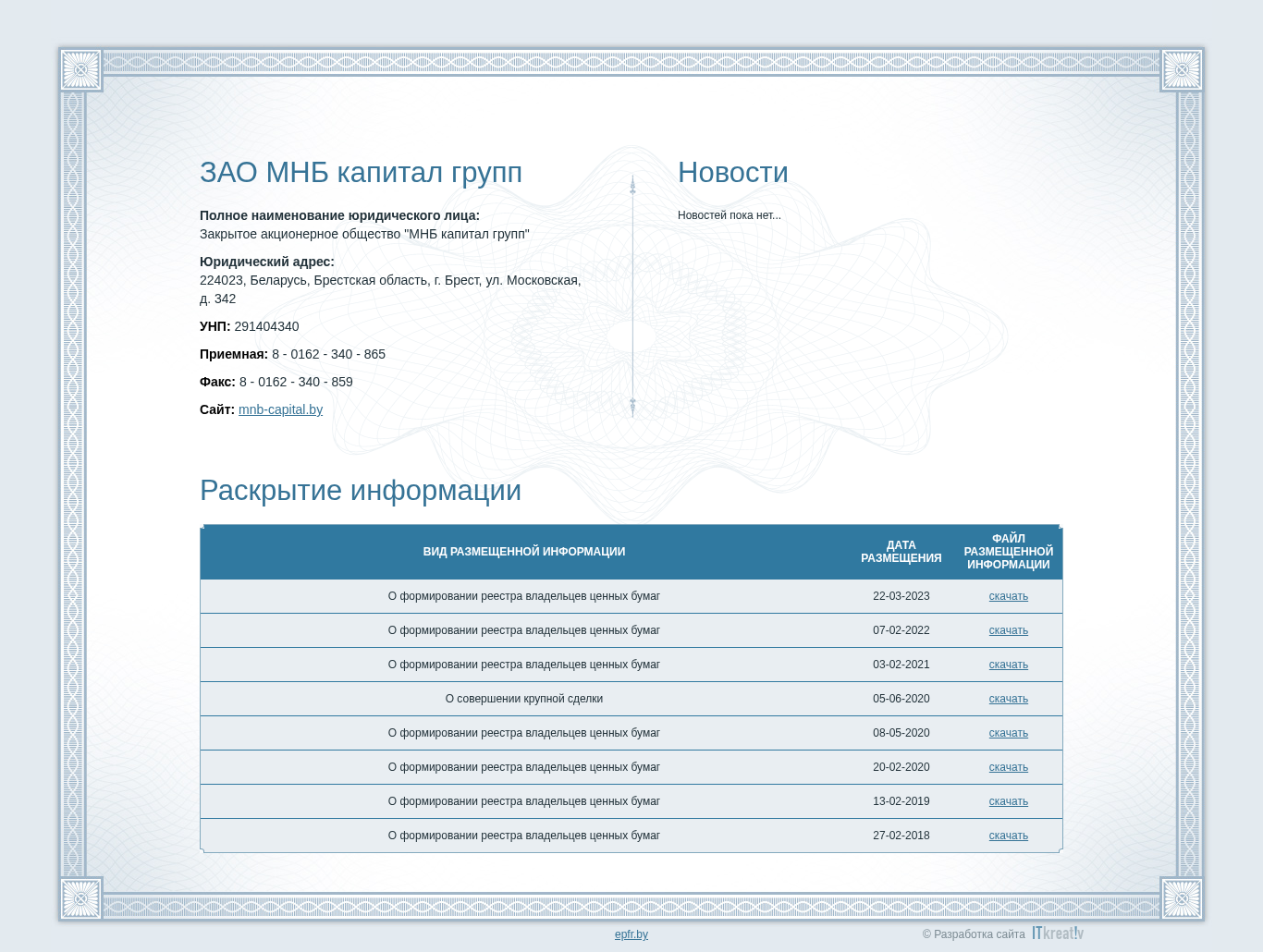The image size is (1263, 952).
Task: Download the file dated 08-05-2020
Action: point(1008,733)
